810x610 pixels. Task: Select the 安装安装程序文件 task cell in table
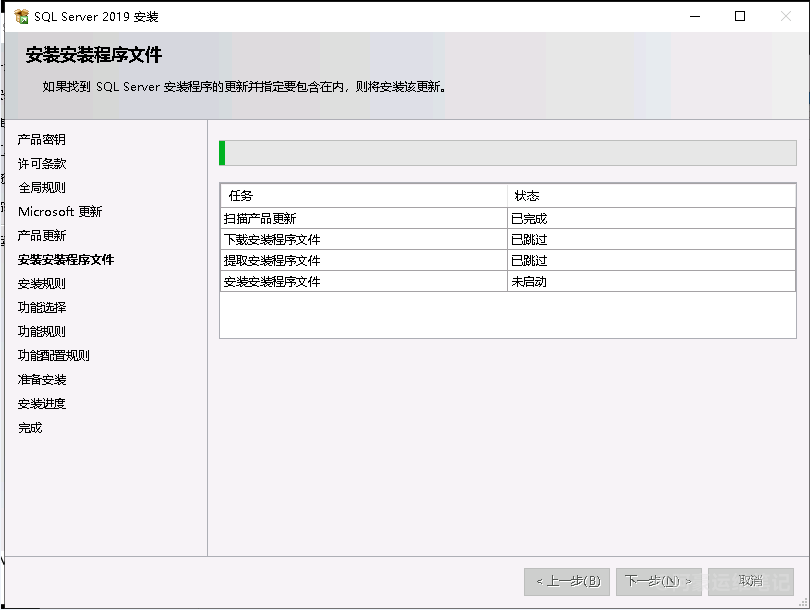tap(364, 281)
